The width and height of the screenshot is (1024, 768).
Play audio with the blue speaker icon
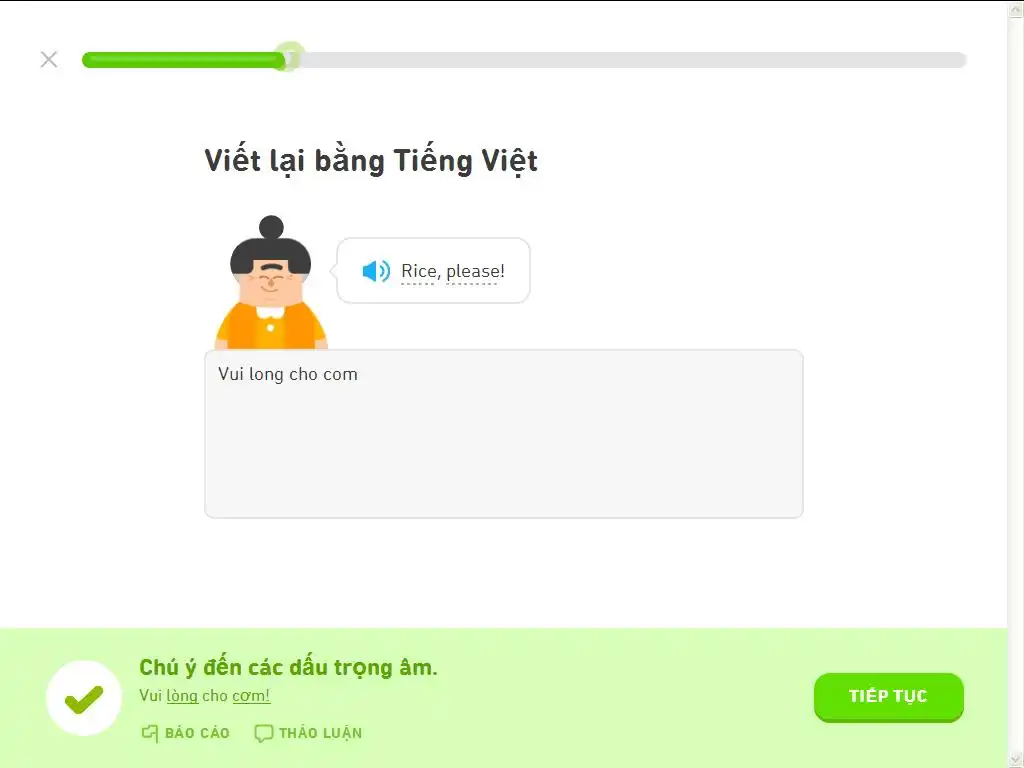pyautogui.click(x=376, y=271)
